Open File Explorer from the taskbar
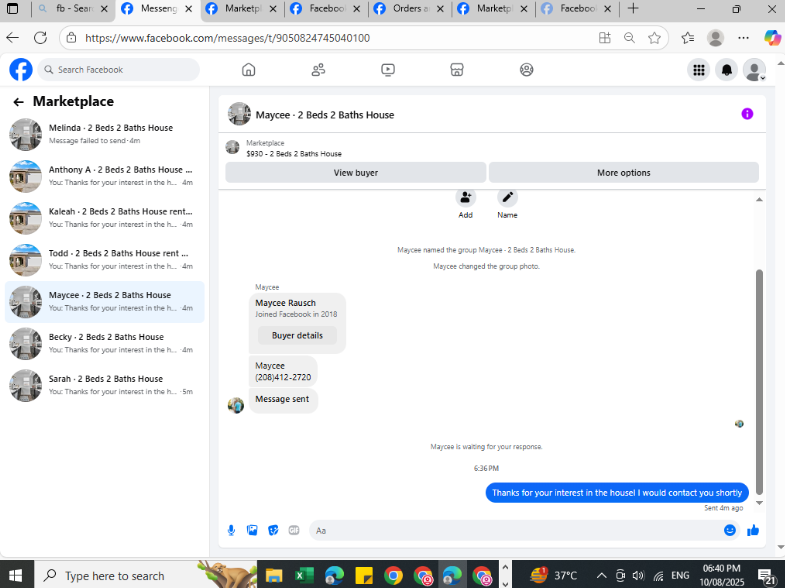This screenshot has width=785, height=588. pyautogui.click(x=274, y=575)
